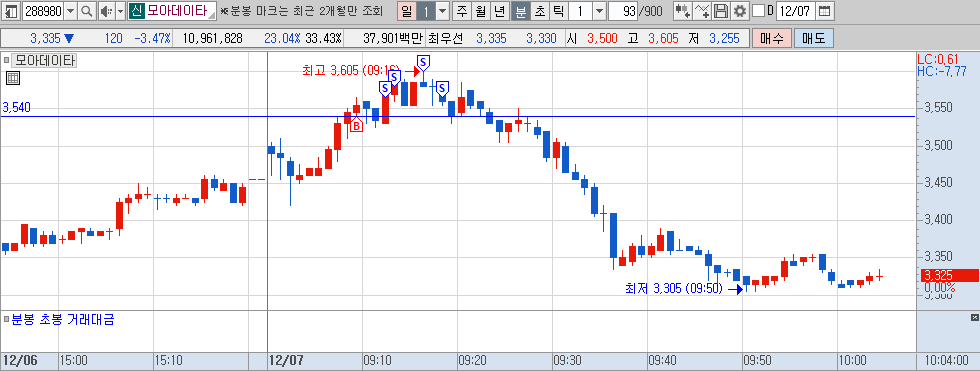The height and width of the screenshot is (371, 980).
Task: Switch chart period to 주 (weekly)
Action: click(x=461, y=11)
